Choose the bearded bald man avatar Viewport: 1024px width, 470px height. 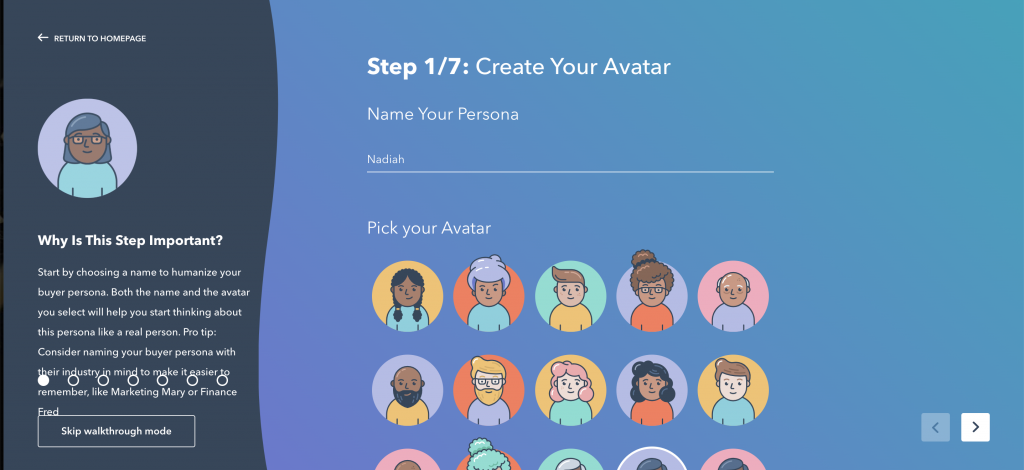[x=408, y=390]
